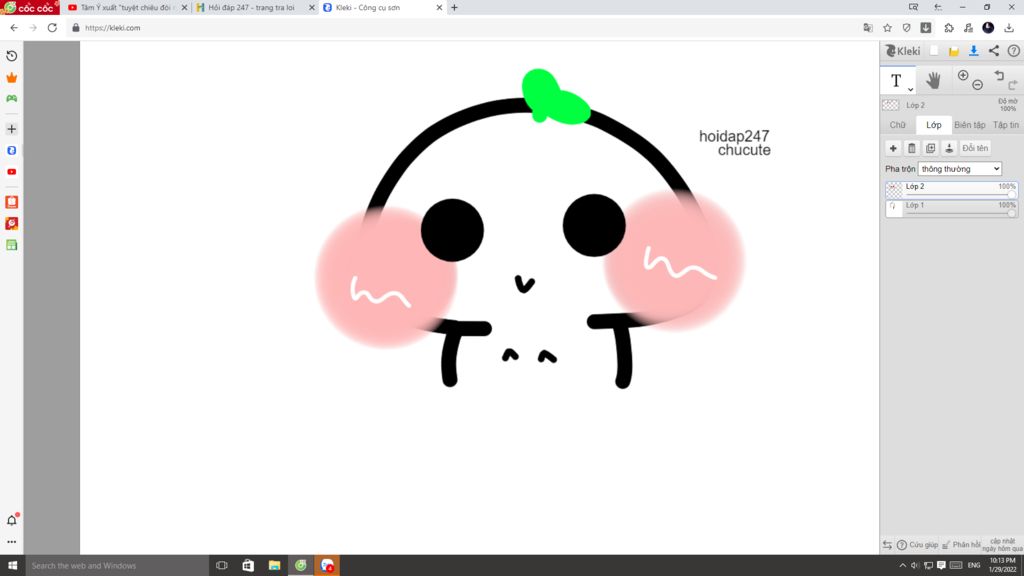Screen dimensions: 1024x576
Task: Open the tool selector chevron below T
Action: 910,89
